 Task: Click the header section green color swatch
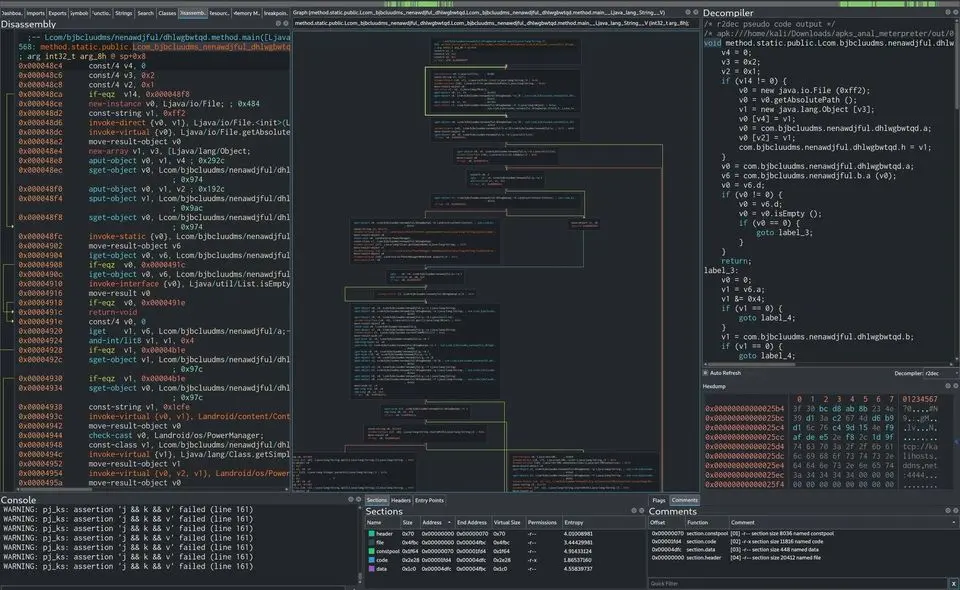tap(371, 534)
